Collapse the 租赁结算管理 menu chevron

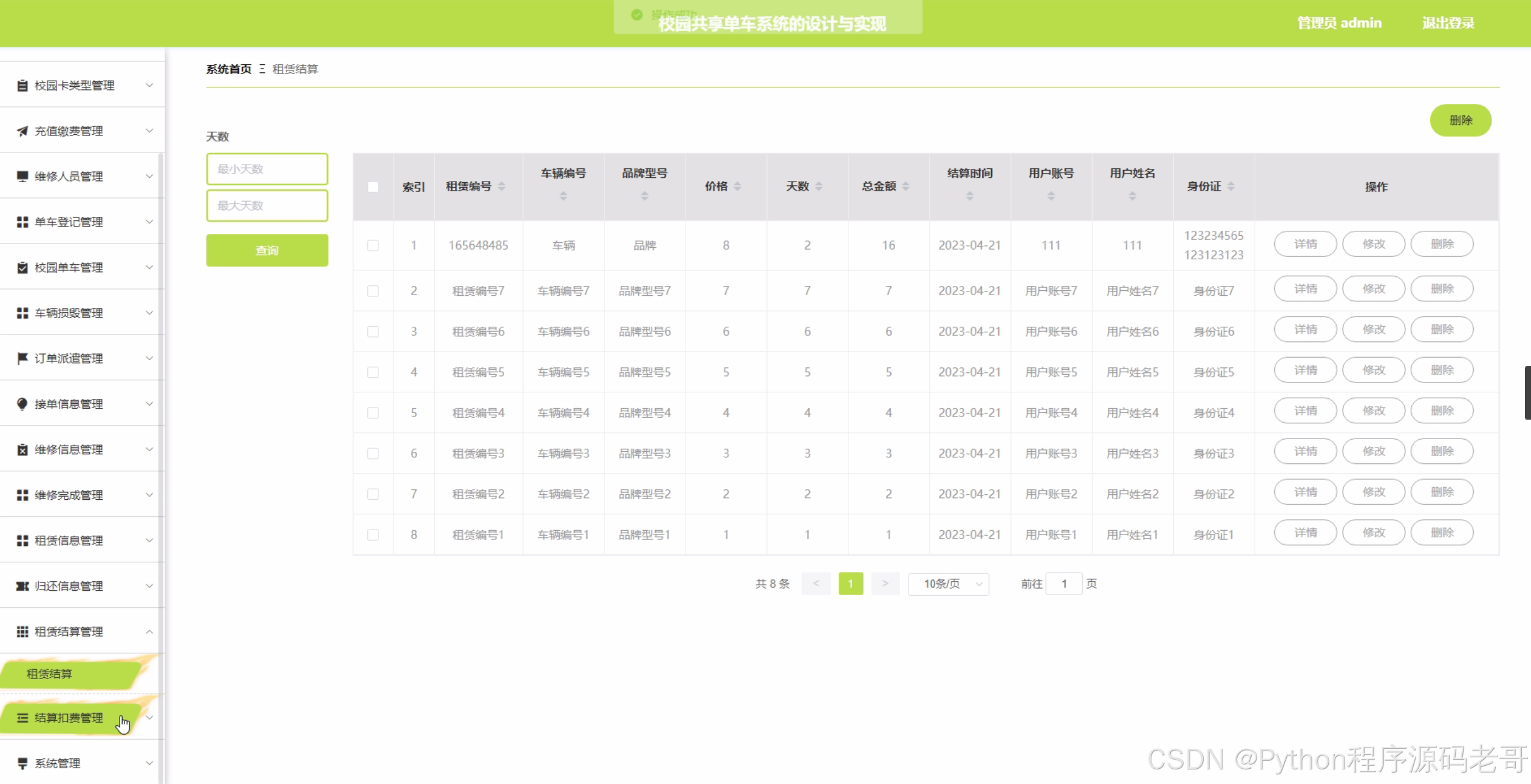tap(149, 632)
